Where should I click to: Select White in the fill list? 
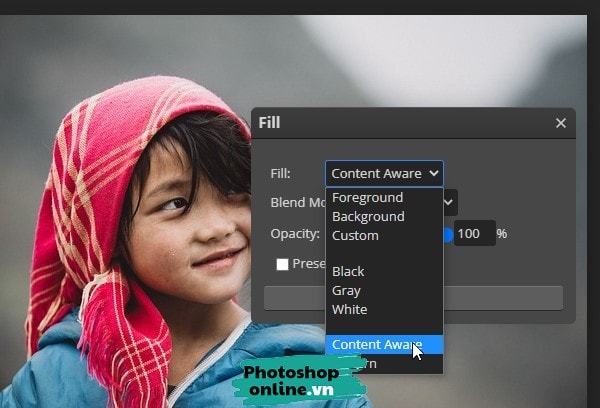(349, 310)
